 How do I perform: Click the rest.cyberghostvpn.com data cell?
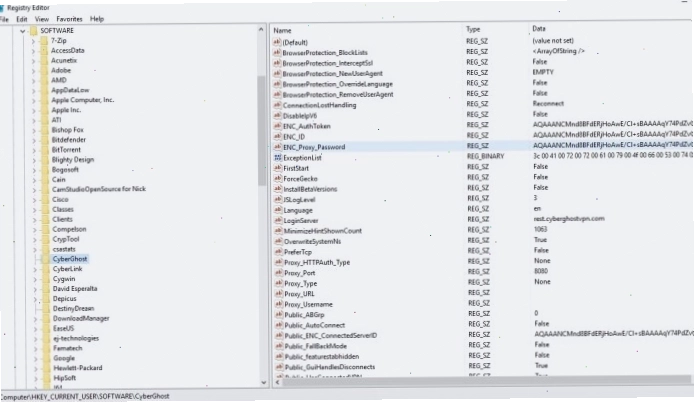click(569, 219)
